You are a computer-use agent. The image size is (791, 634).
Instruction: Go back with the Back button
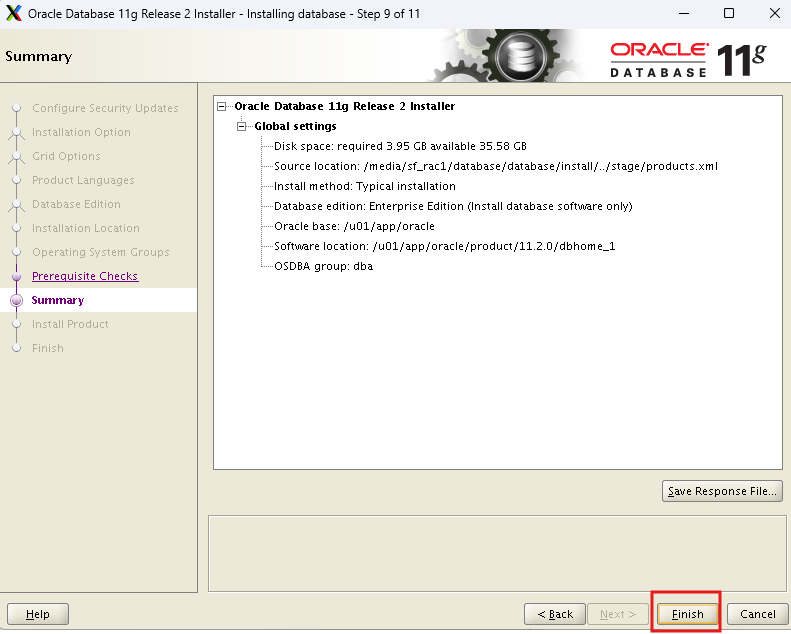pos(555,614)
